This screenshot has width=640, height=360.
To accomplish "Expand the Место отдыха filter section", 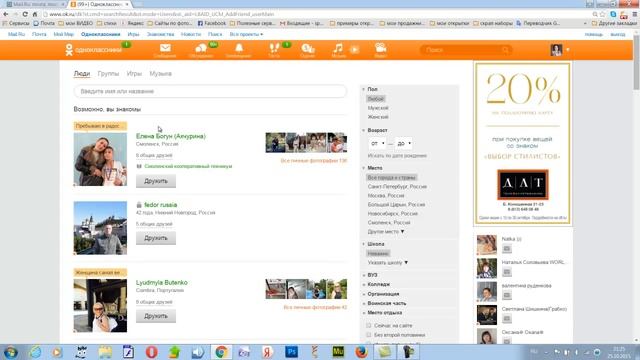I will [384, 313].
